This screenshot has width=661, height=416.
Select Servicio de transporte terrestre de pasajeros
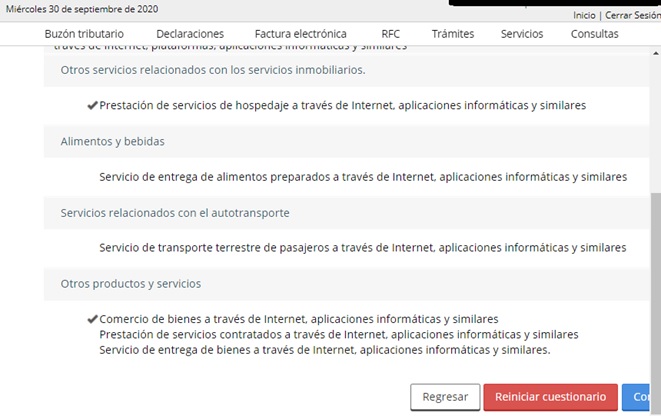coord(362,248)
